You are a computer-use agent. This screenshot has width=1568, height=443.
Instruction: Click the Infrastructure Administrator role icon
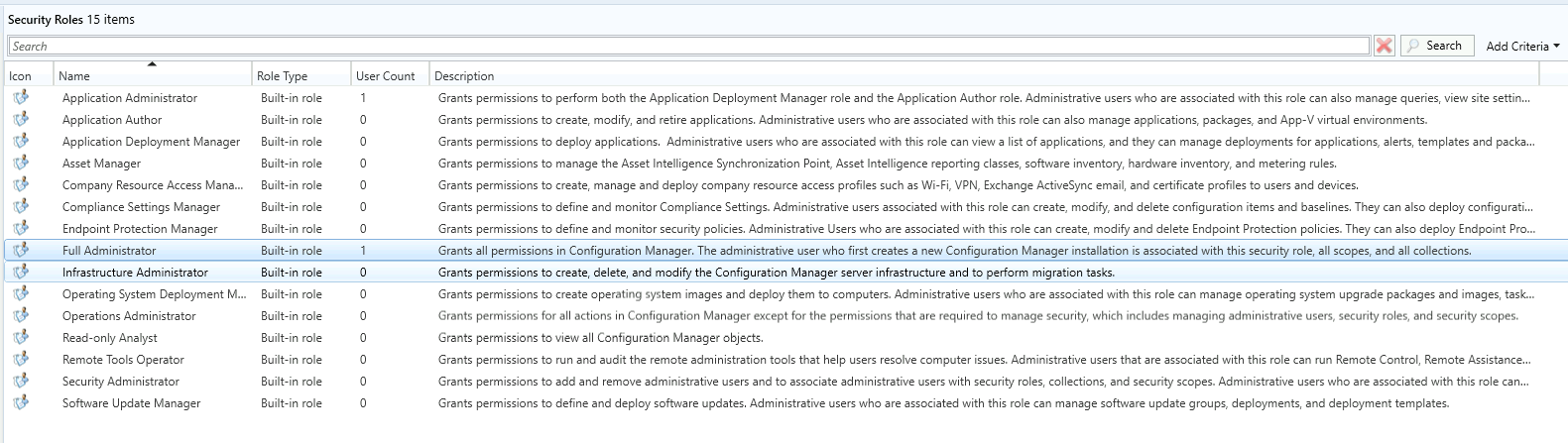(x=21, y=273)
